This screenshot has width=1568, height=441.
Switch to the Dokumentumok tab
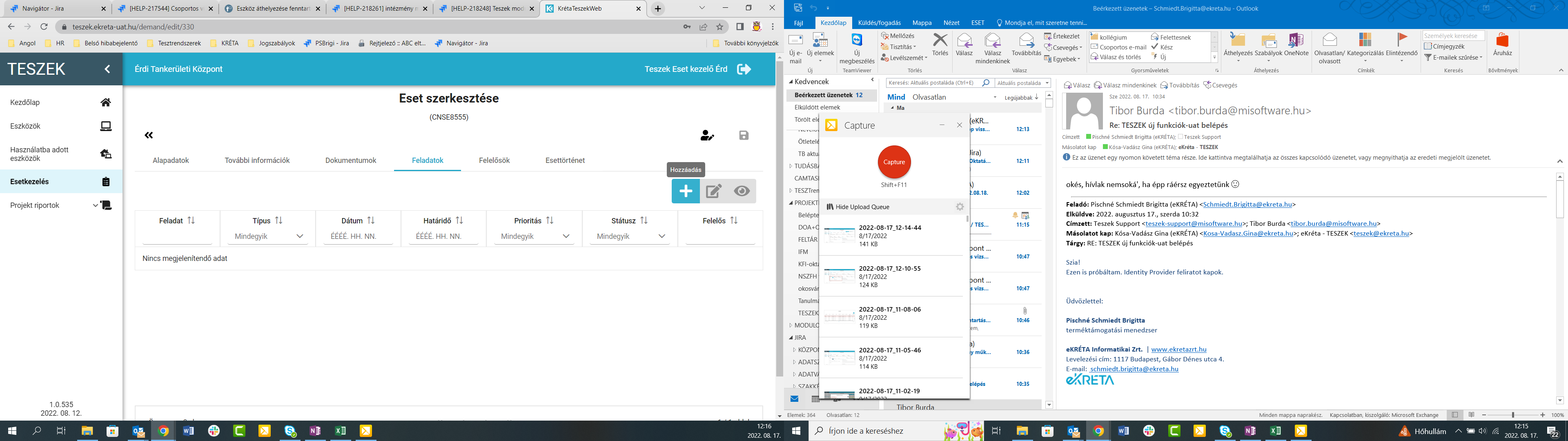click(x=351, y=160)
